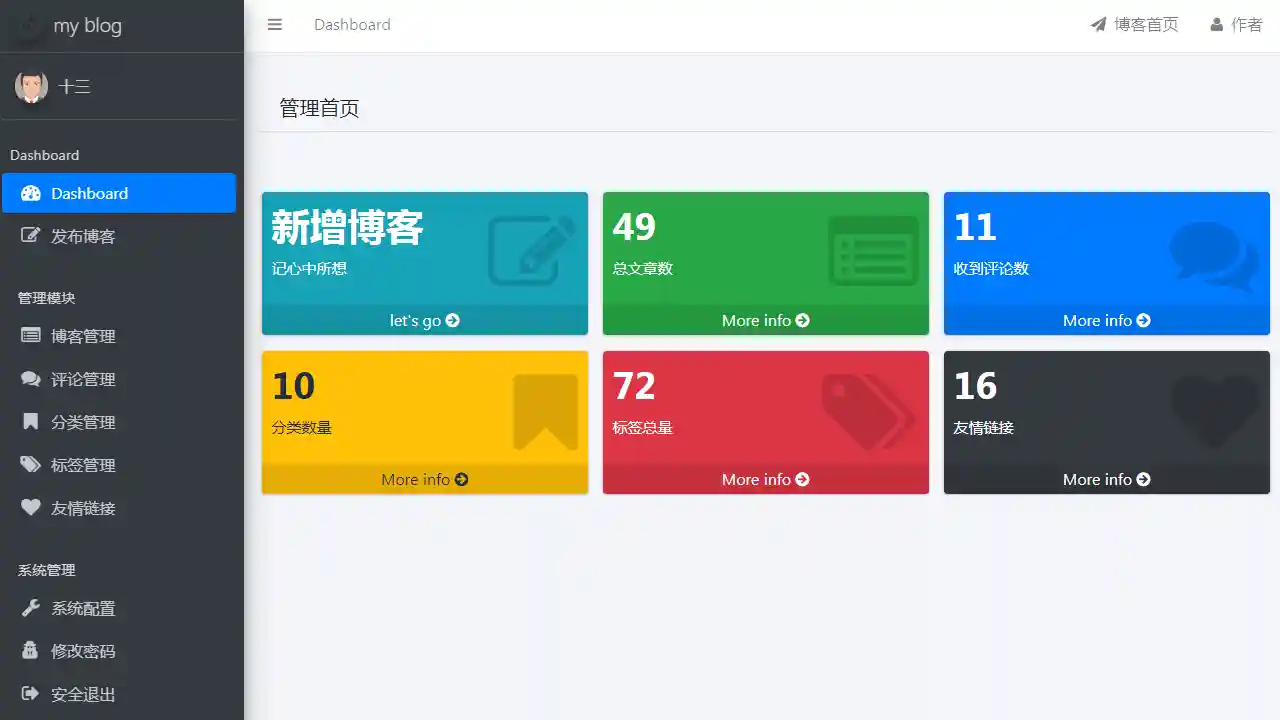Click the 系统配置 wrench icon

tap(30, 608)
